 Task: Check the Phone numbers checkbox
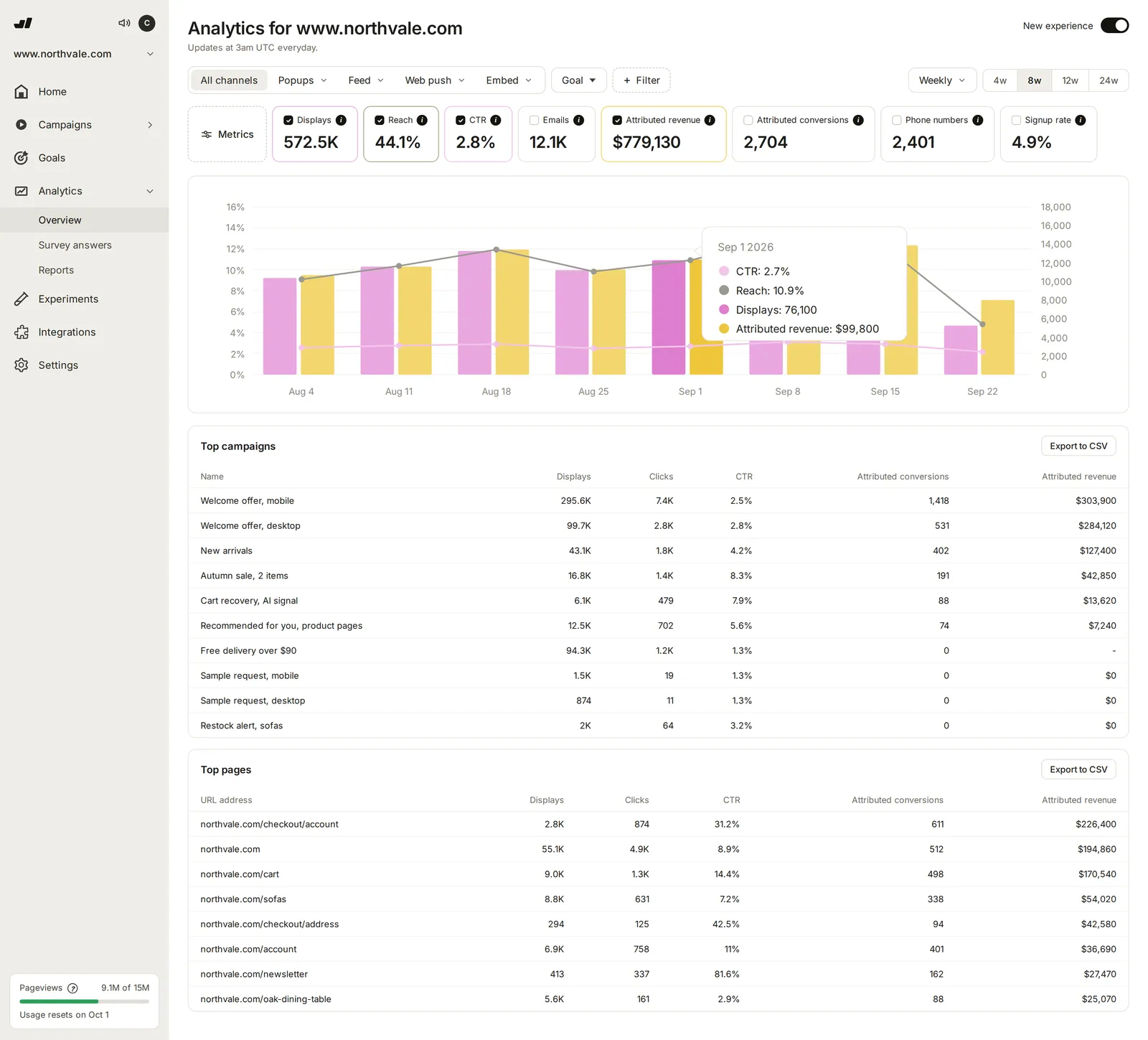897,120
